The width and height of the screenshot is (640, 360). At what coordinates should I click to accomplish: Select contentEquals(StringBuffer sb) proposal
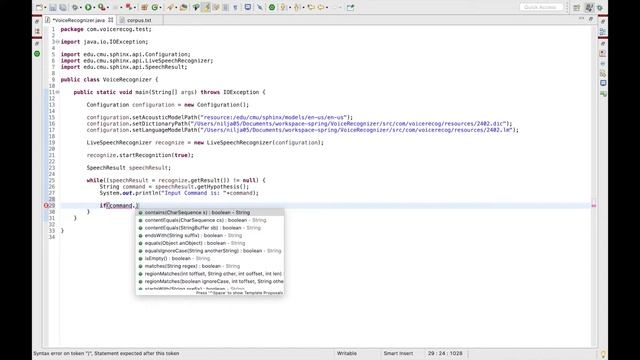coord(210,228)
